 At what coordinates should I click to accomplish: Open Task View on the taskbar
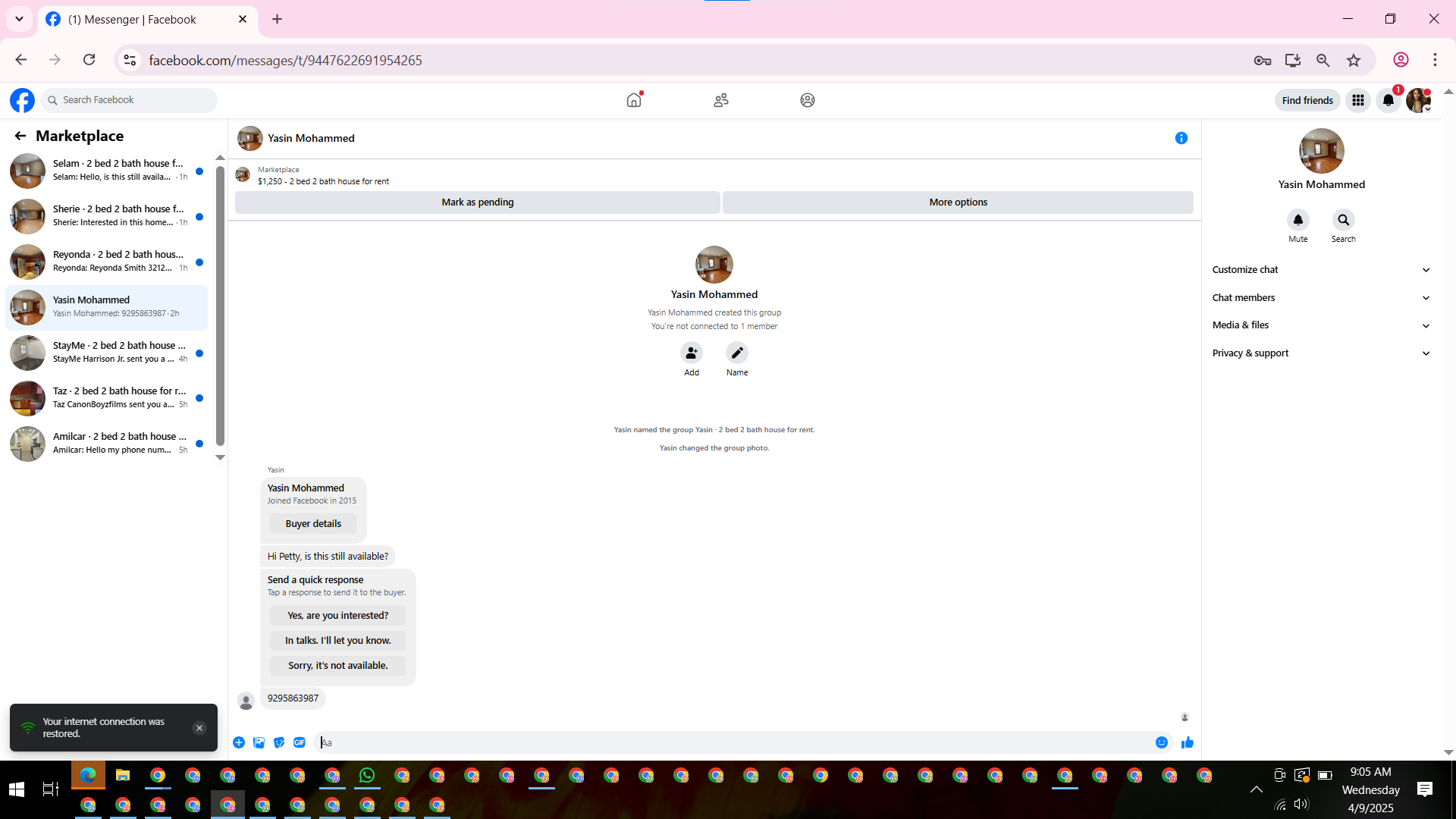[x=50, y=789]
